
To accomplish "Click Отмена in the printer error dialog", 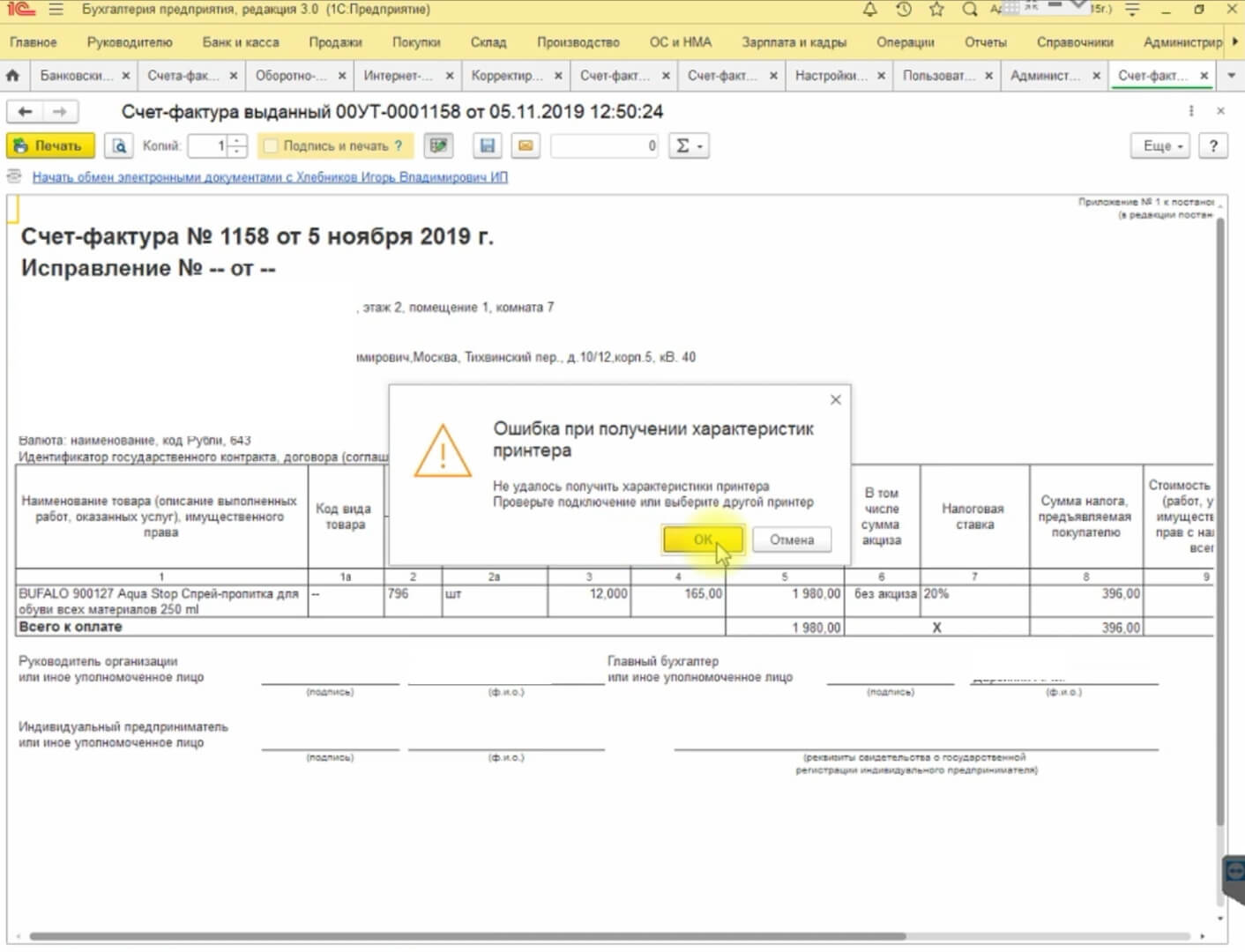I will tap(792, 539).
